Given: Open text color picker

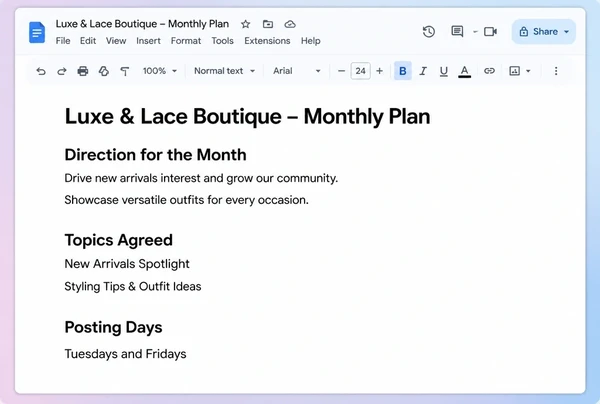Looking at the screenshot, I should 464,71.
